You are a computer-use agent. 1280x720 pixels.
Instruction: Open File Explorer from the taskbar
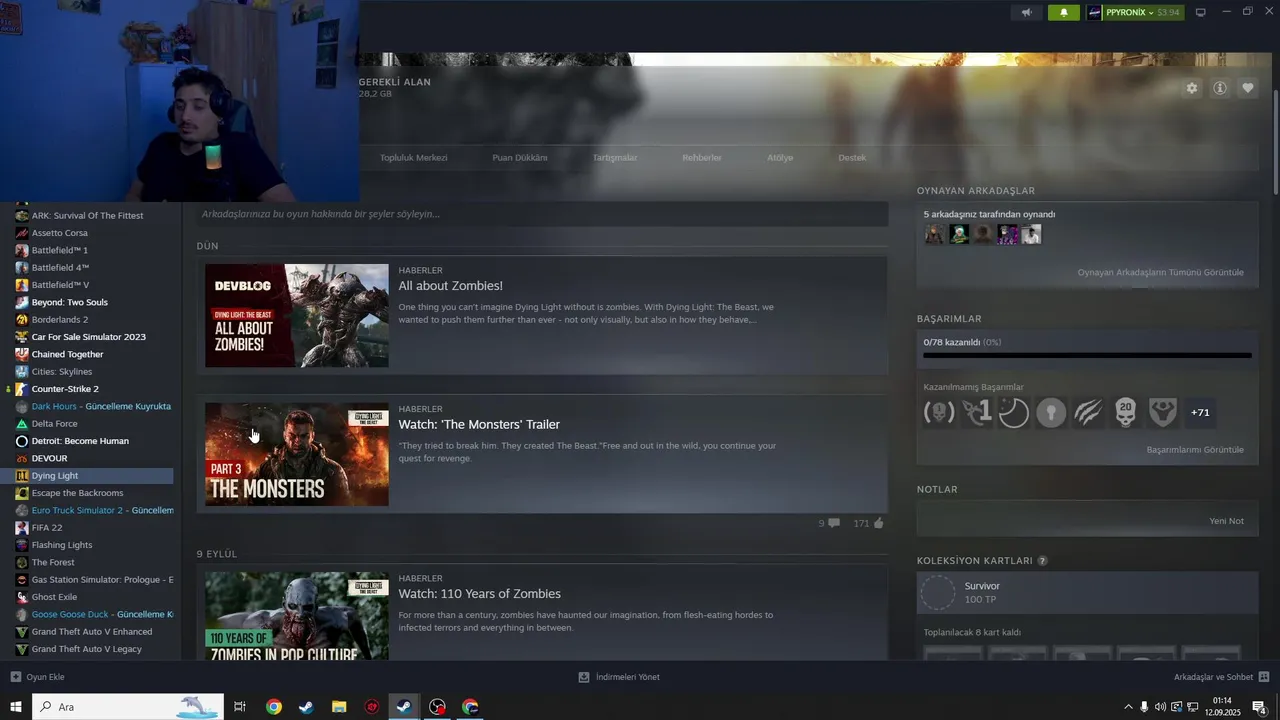tap(339, 707)
